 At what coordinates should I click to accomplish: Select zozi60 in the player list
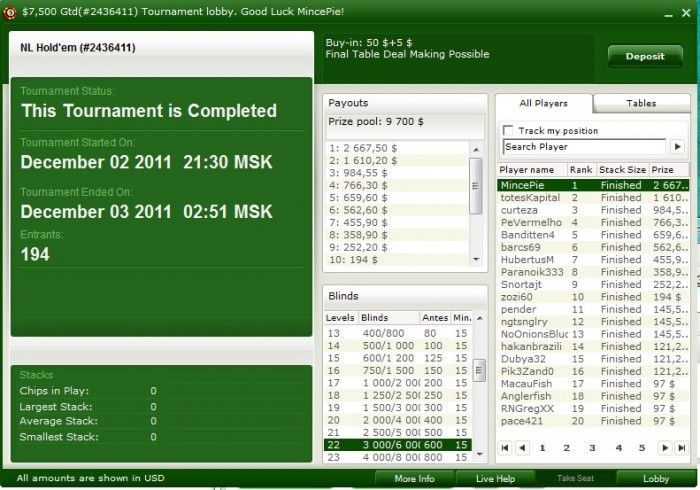click(x=593, y=297)
